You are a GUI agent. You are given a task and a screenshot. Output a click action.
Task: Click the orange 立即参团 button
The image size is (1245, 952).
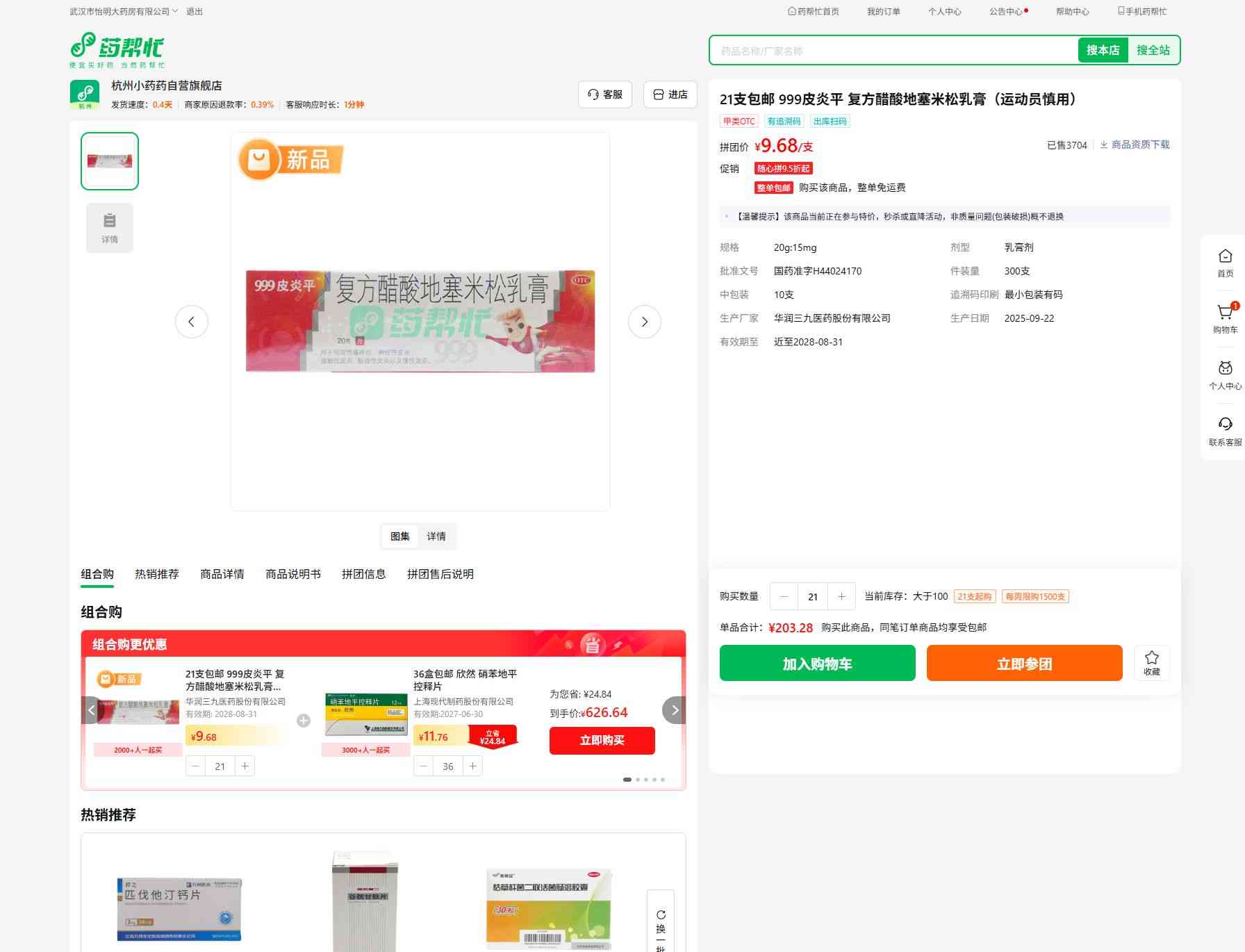click(1024, 663)
